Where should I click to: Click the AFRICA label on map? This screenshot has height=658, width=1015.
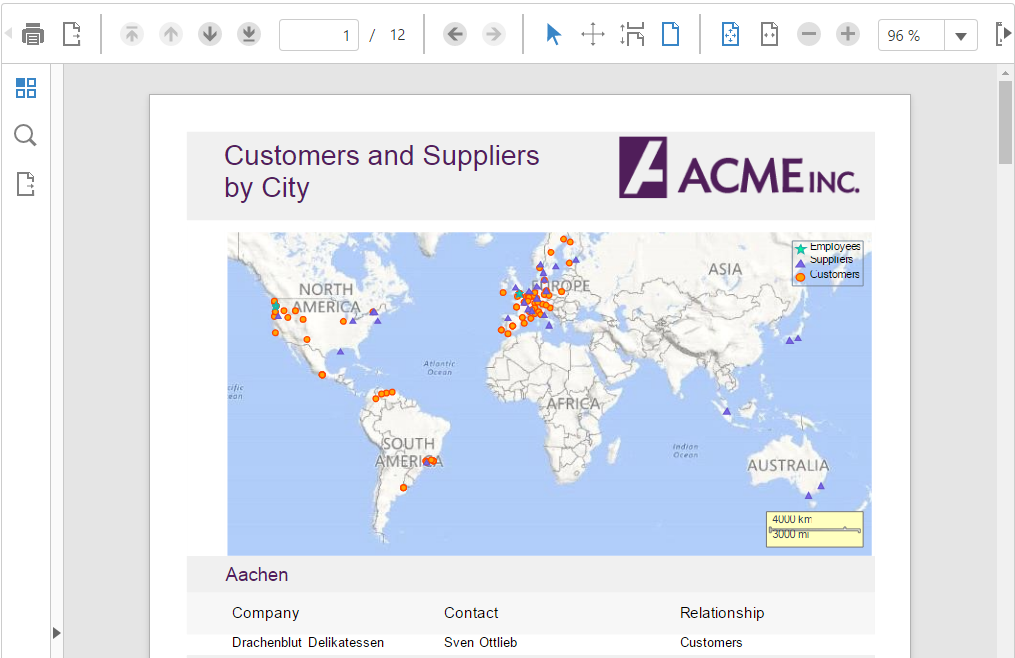(573, 403)
